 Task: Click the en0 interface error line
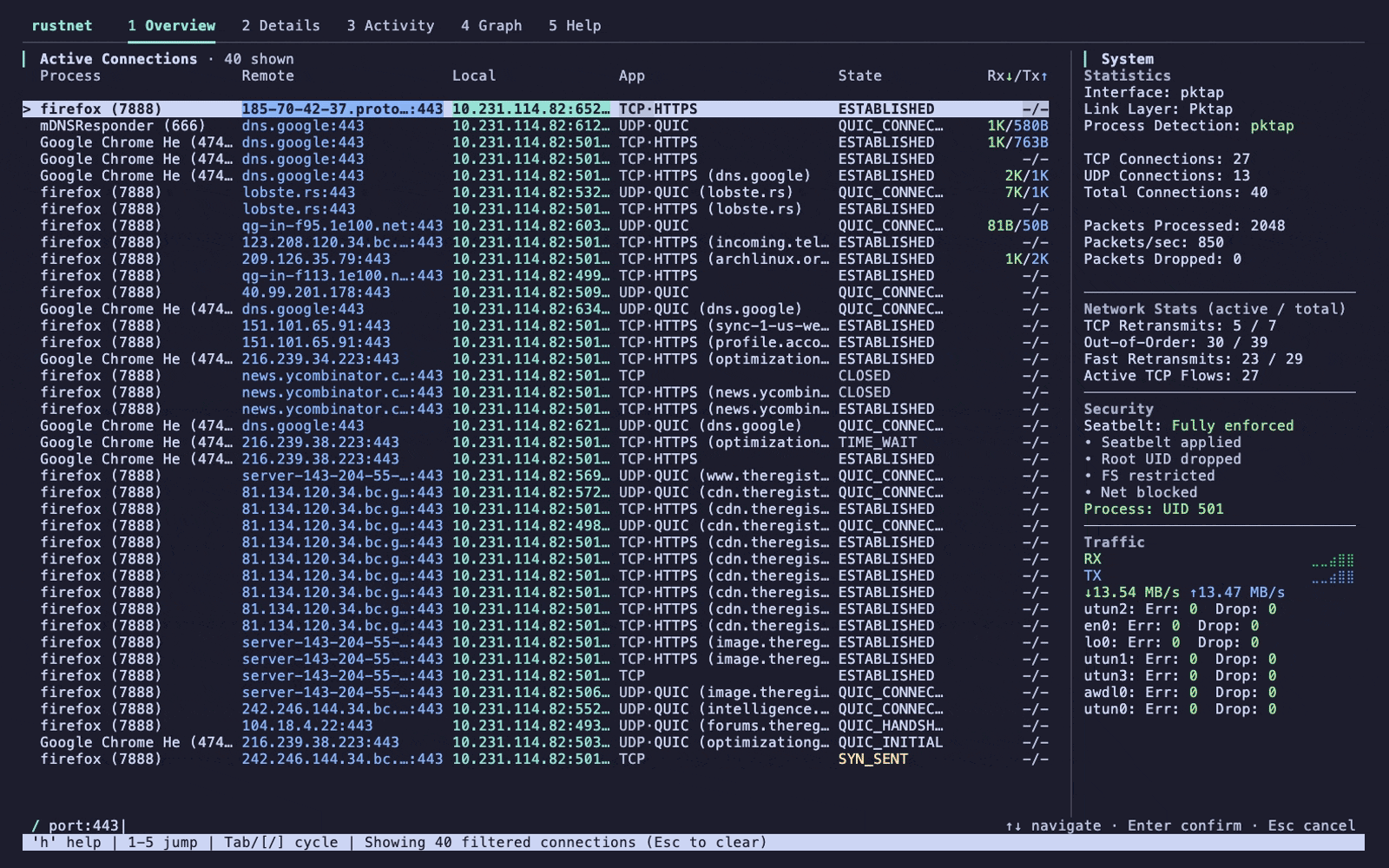tap(1171, 626)
